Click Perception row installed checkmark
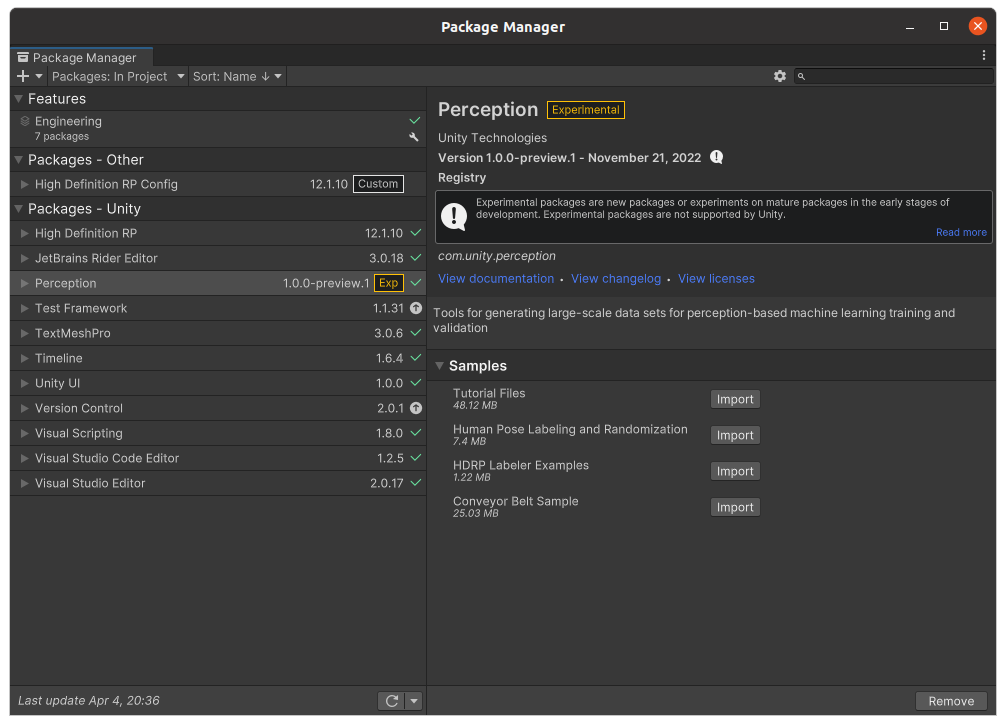This screenshot has height=725, width=1006. pos(416,283)
